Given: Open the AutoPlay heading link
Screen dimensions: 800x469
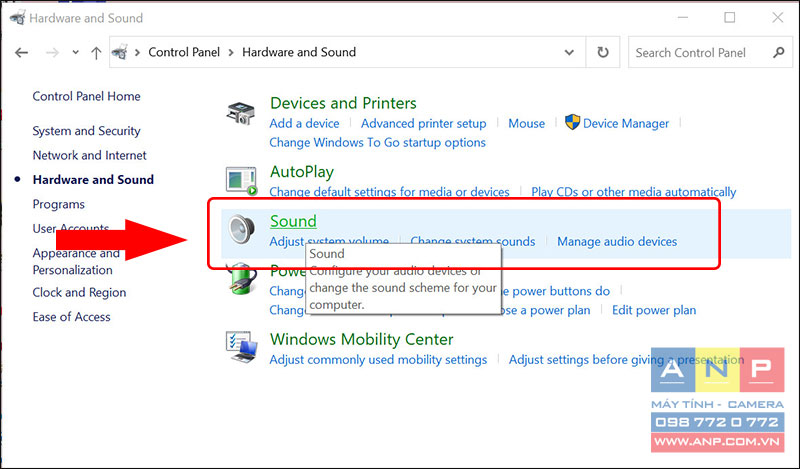Looking at the screenshot, I should click(302, 172).
